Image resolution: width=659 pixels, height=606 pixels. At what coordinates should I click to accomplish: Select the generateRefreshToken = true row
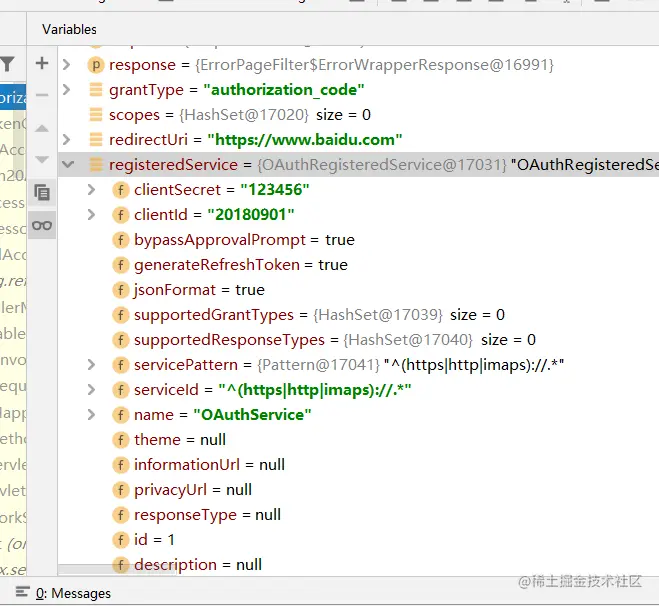358,265
